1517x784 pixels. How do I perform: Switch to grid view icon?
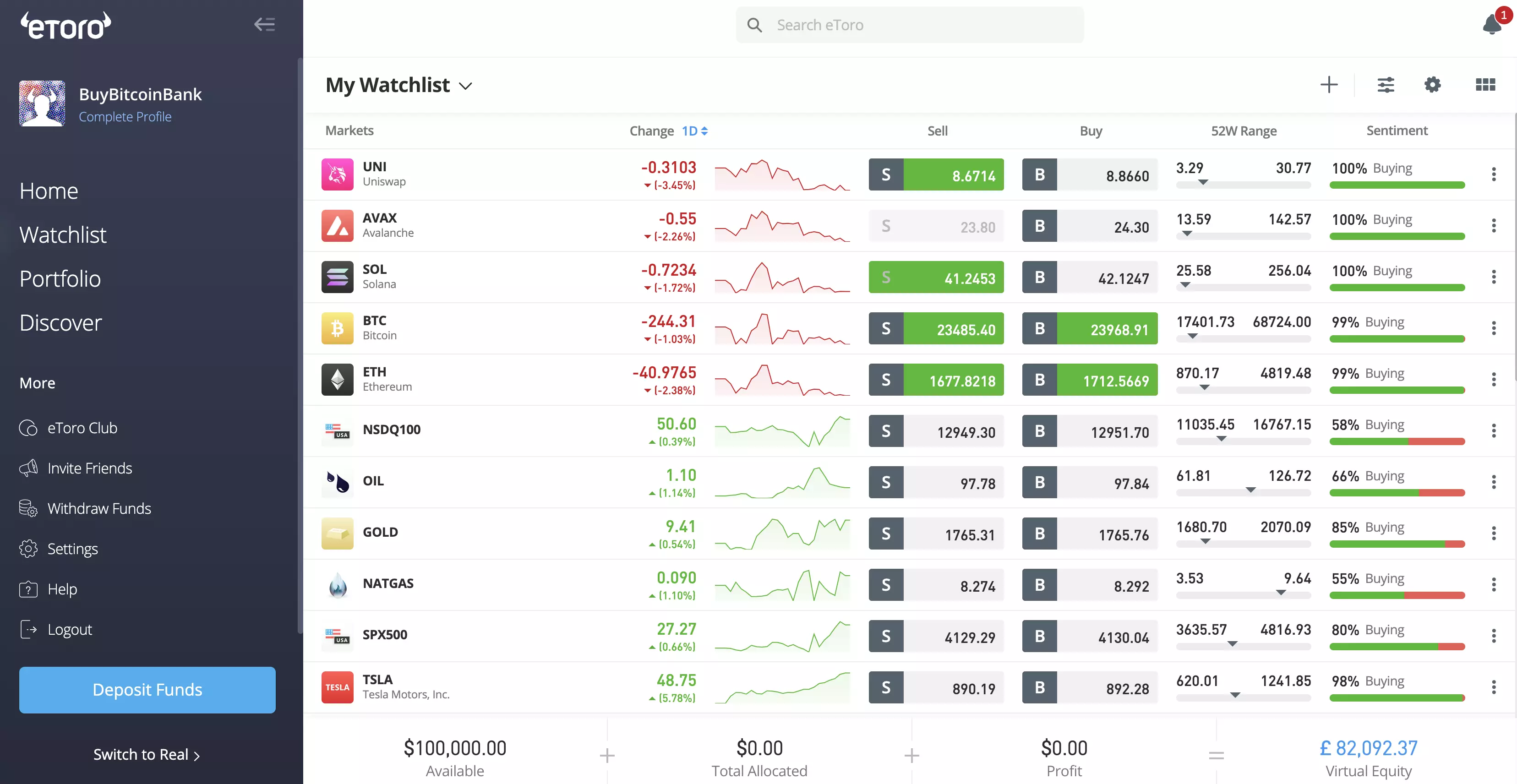(1485, 85)
